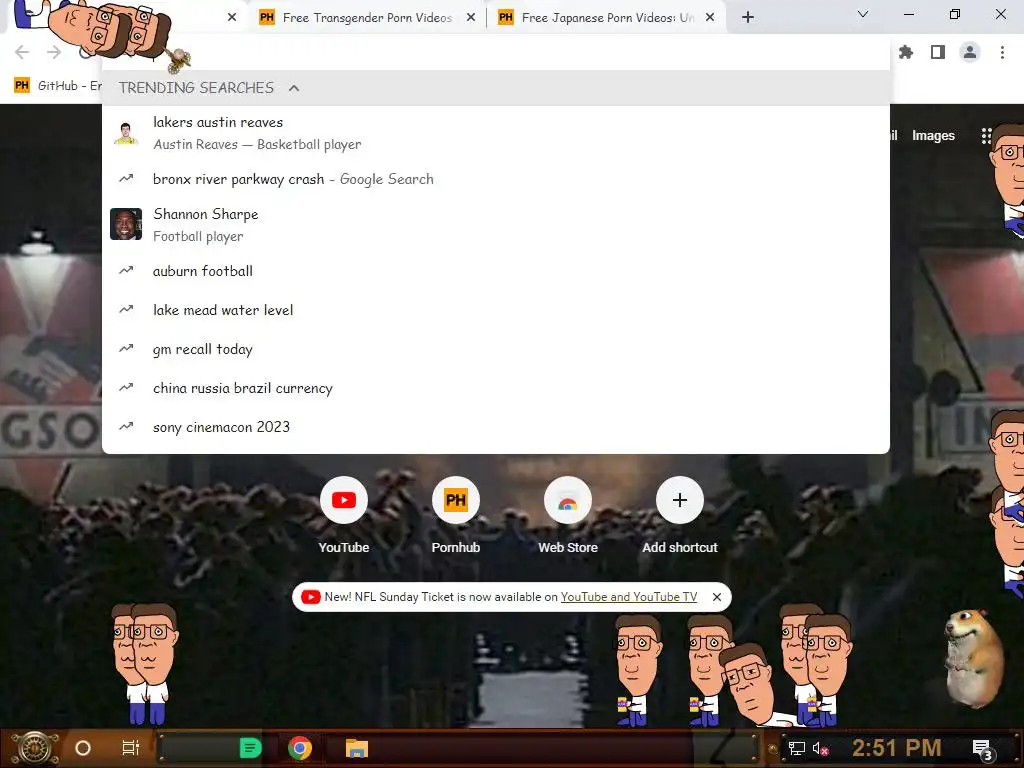Screen dimensions: 1024x768
Task: Open Google Chrome from the taskbar
Action: [300, 748]
